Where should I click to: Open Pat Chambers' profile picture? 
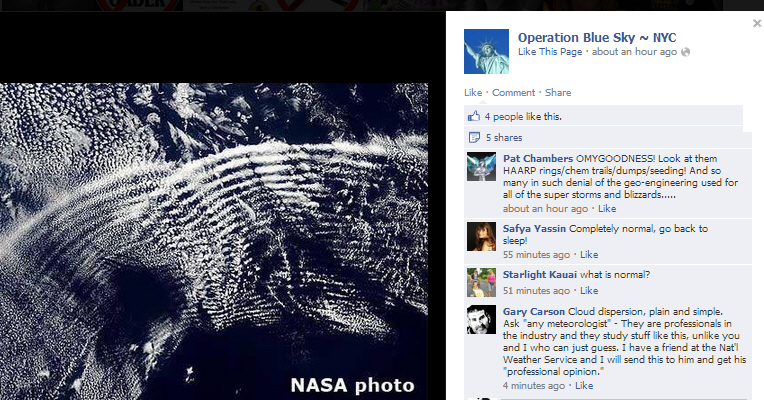click(x=481, y=167)
